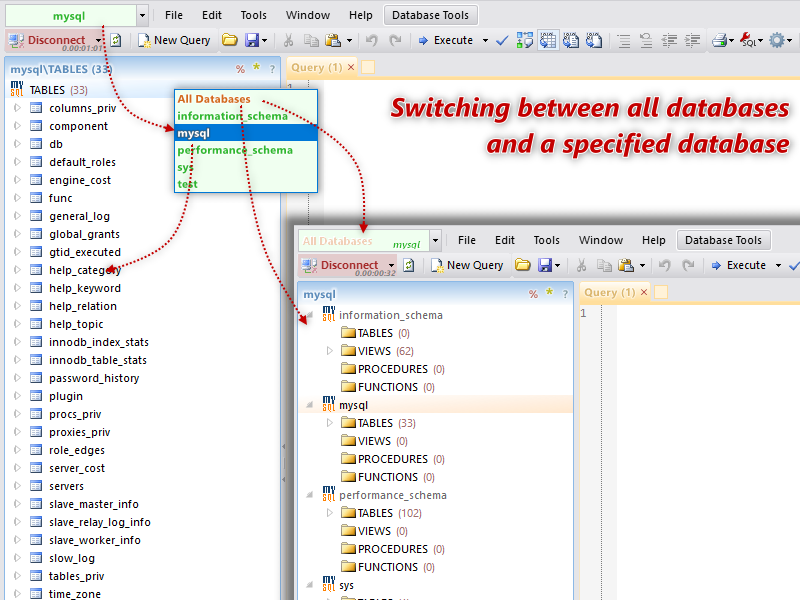Open the mysql database selector dropdown arrow at top
This screenshot has width=800, height=600.
(x=142, y=16)
